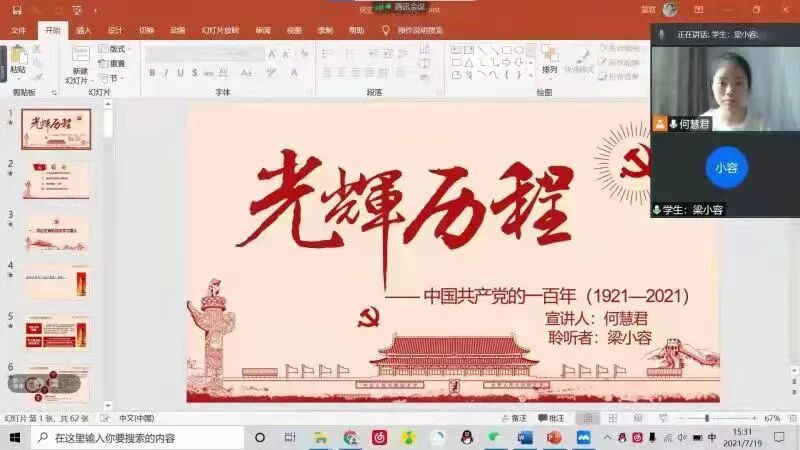Screen dimensions: 800x450
Task: Open the 节 section dropdown
Action: tap(112, 79)
